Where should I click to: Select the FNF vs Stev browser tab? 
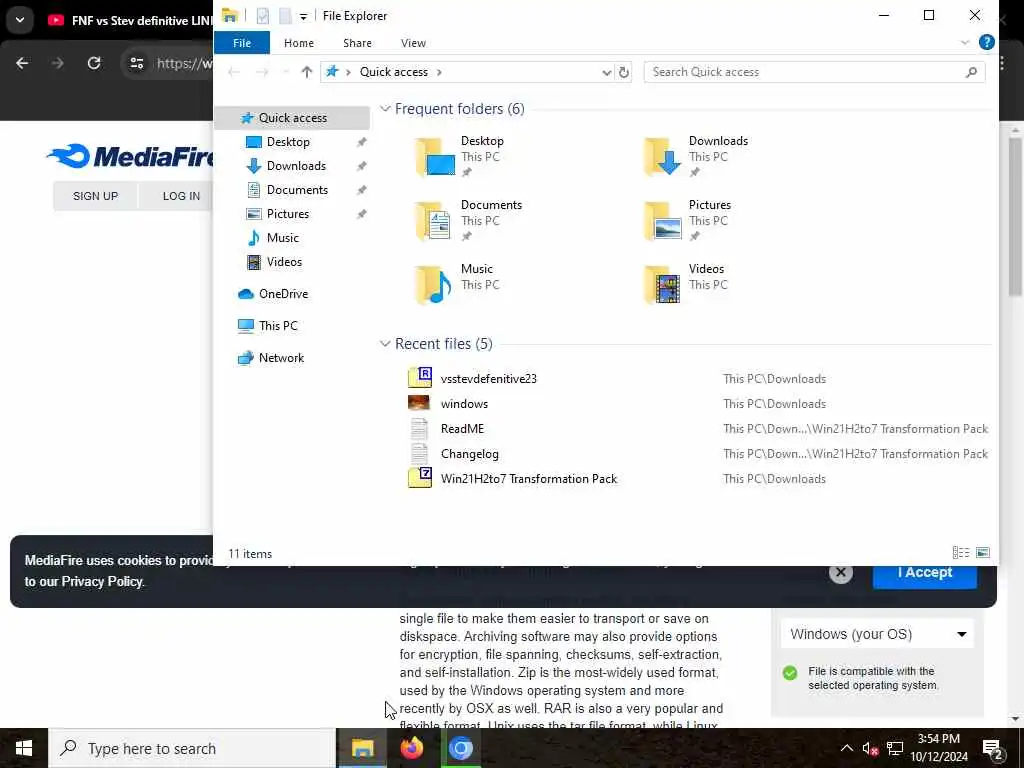129,20
